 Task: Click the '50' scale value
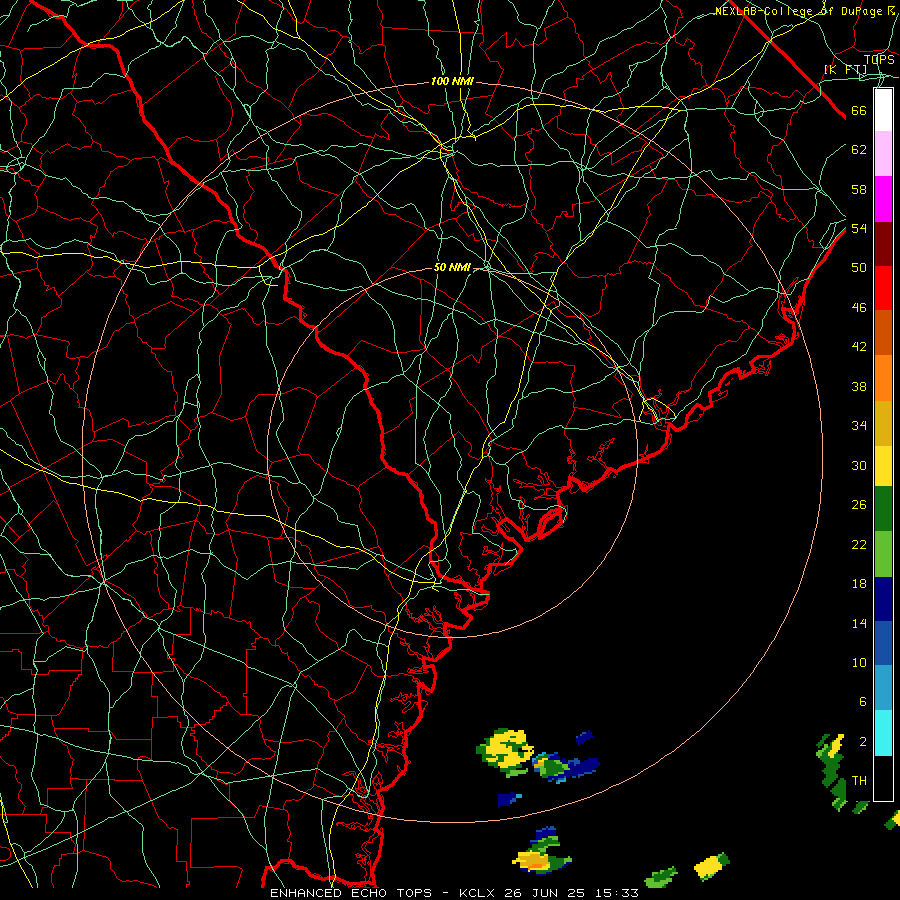click(x=859, y=267)
